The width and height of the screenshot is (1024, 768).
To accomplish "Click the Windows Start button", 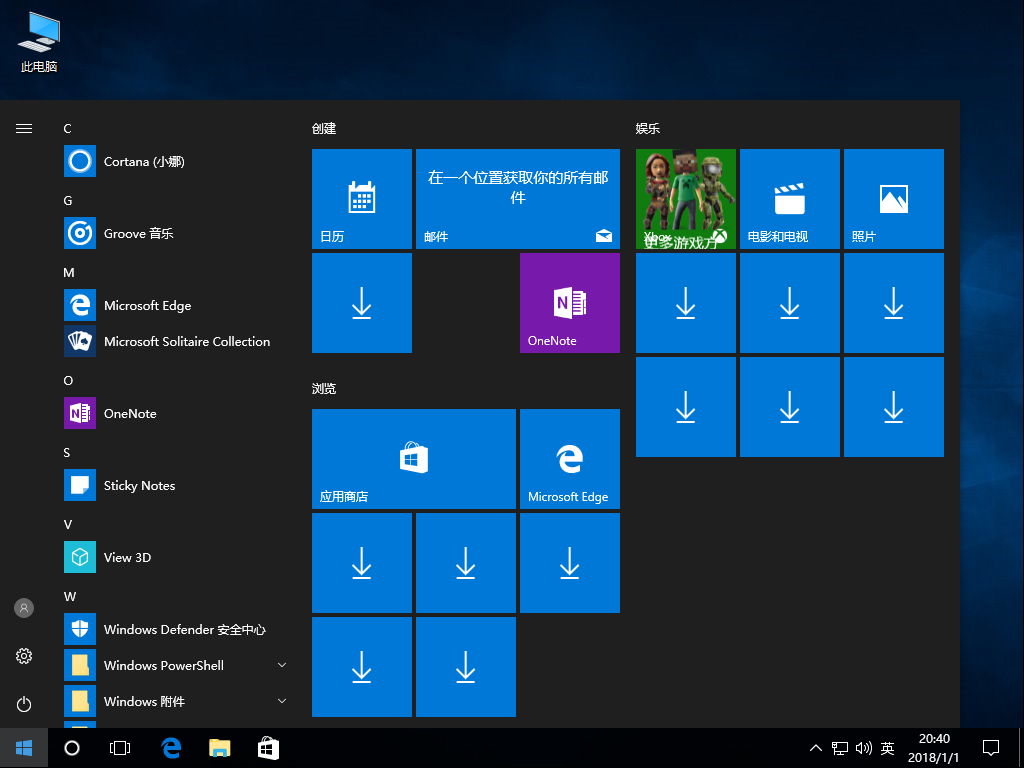I will coord(24,748).
